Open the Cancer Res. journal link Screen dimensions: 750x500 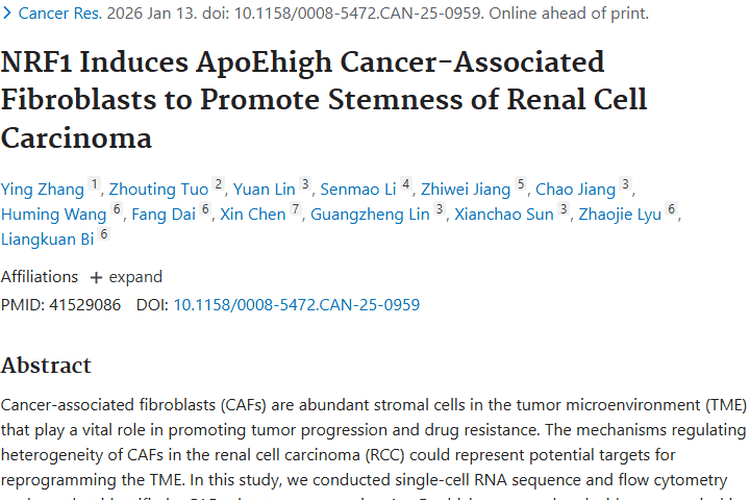tap(57, 14)
